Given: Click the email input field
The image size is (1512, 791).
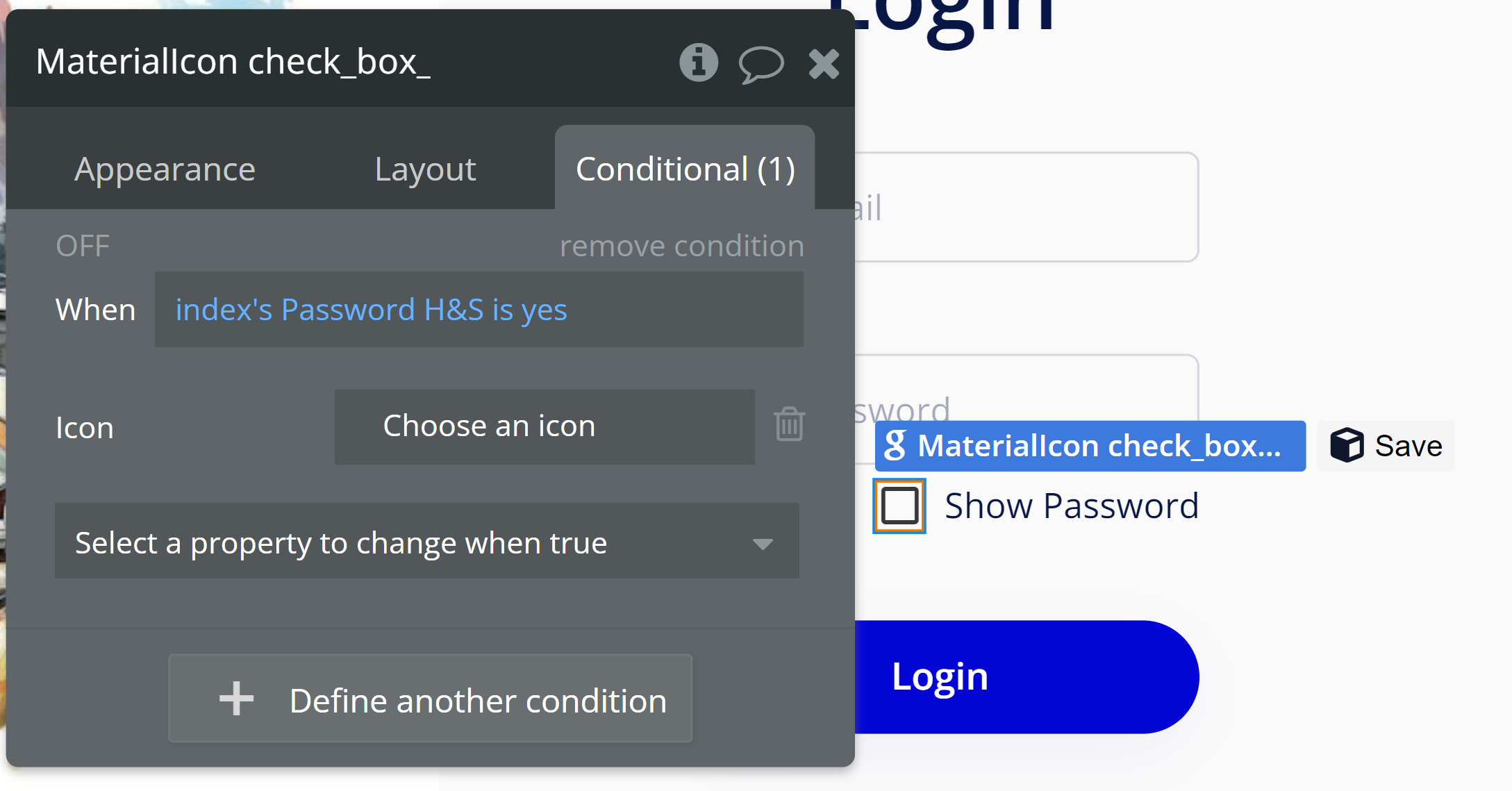Looking at the screenshot, I should (1026, 207).
